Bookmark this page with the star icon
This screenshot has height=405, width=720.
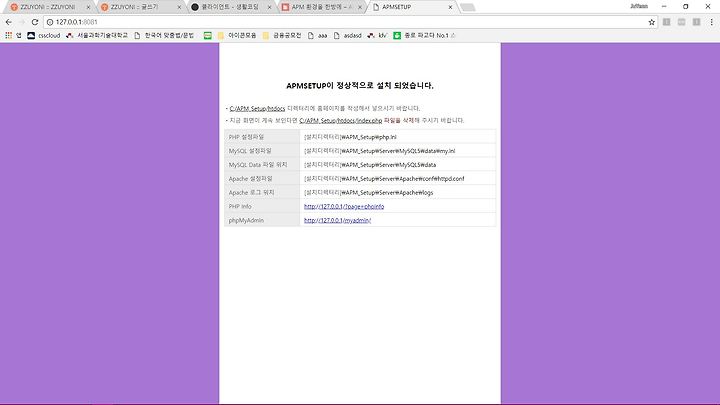click(x=652, y=22)
